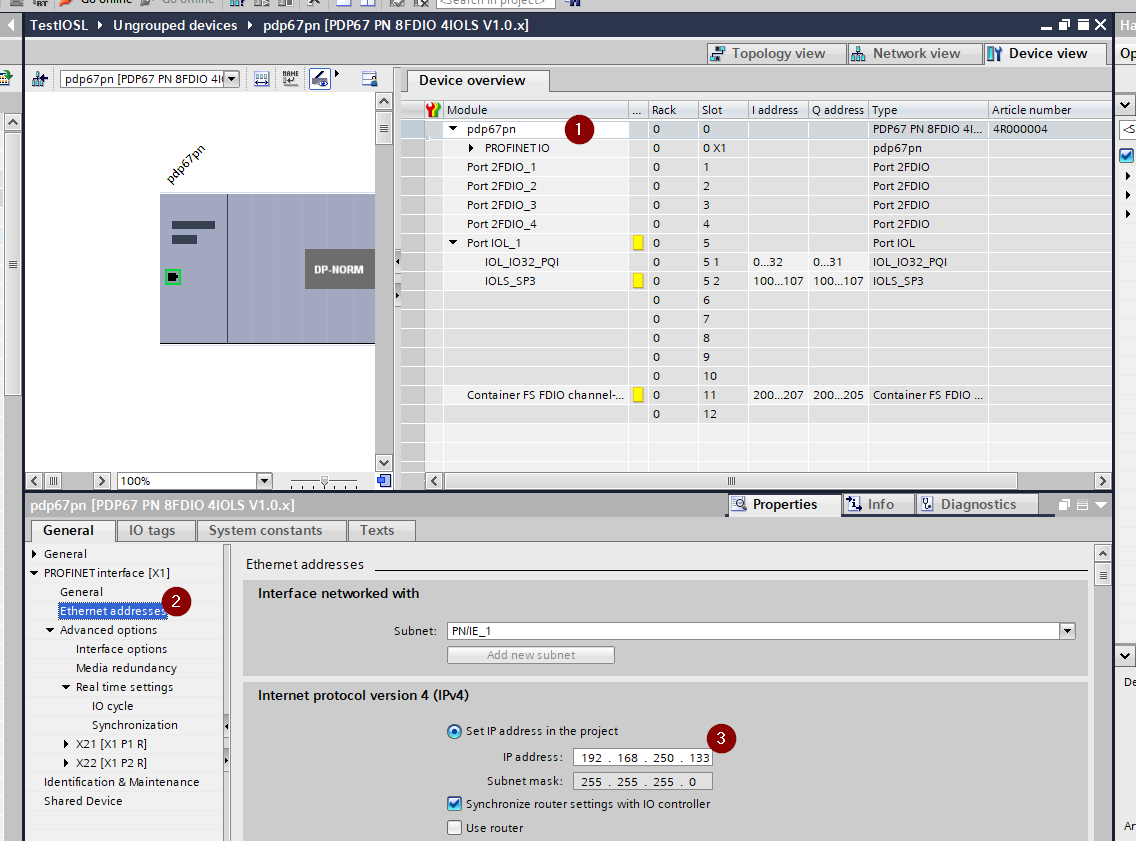
Task: Click the Topology view icon
Action: (717, 54)
